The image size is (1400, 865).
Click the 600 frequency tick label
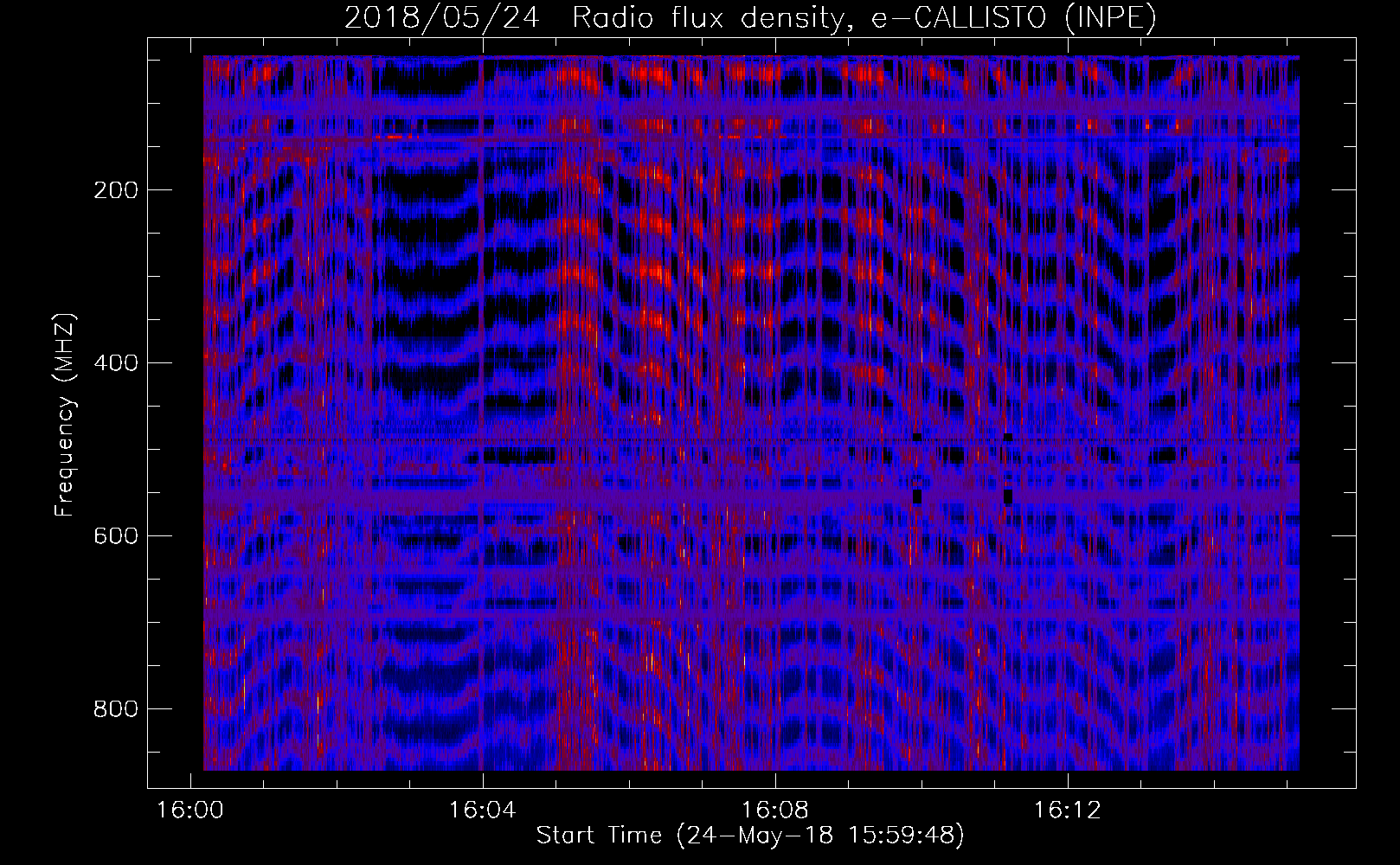click(x=115, y=536)
